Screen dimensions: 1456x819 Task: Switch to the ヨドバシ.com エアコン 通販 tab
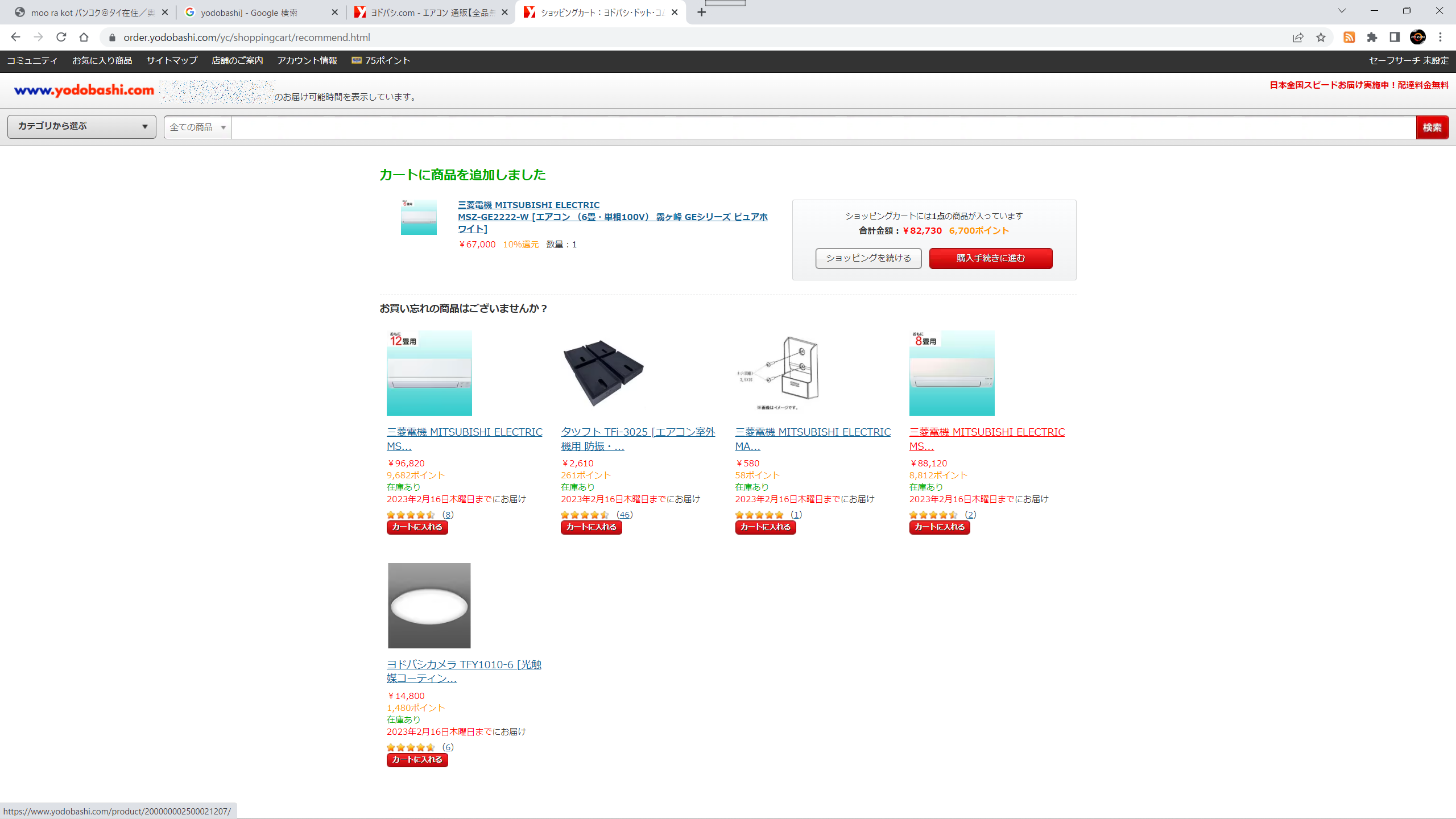tap(431, 13)
